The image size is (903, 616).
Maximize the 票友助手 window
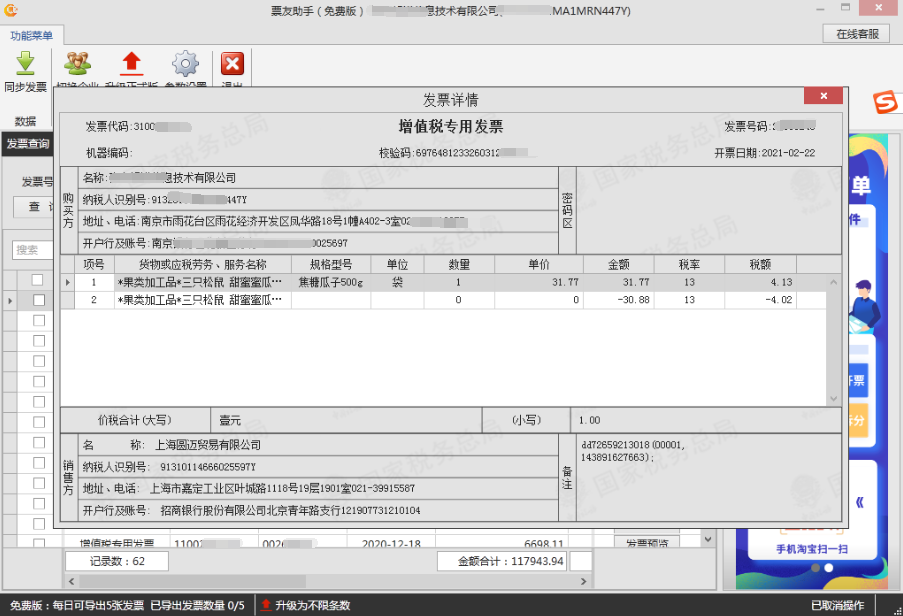pyautogui.click(x=845, y=8)
